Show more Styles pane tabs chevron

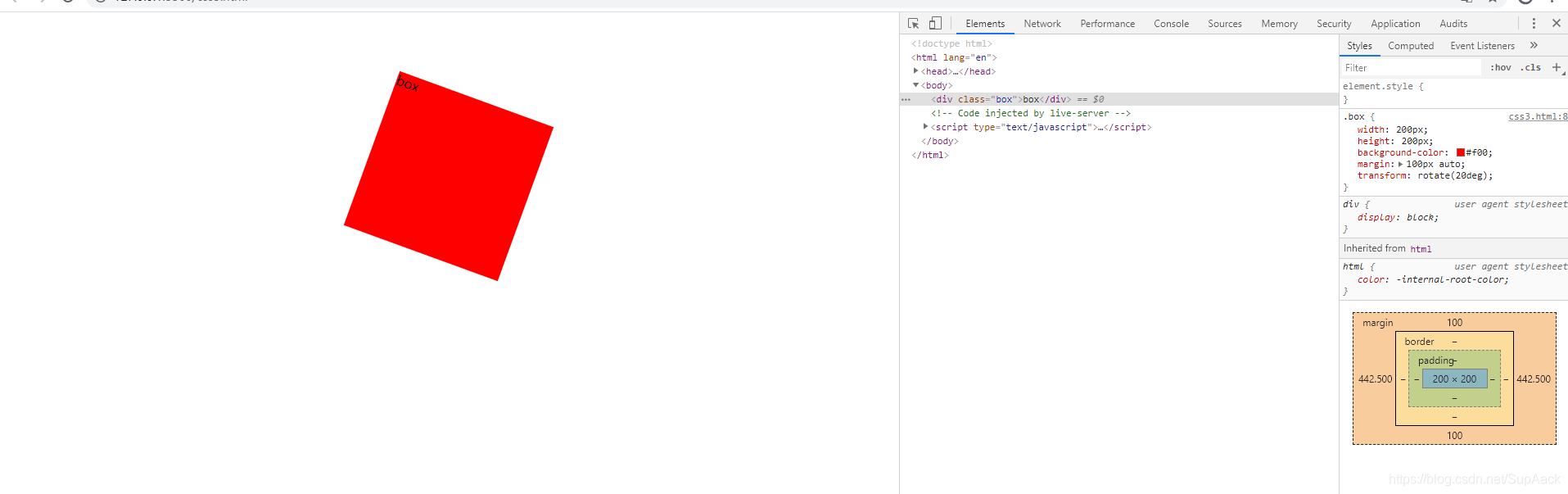click(1534, 46)
